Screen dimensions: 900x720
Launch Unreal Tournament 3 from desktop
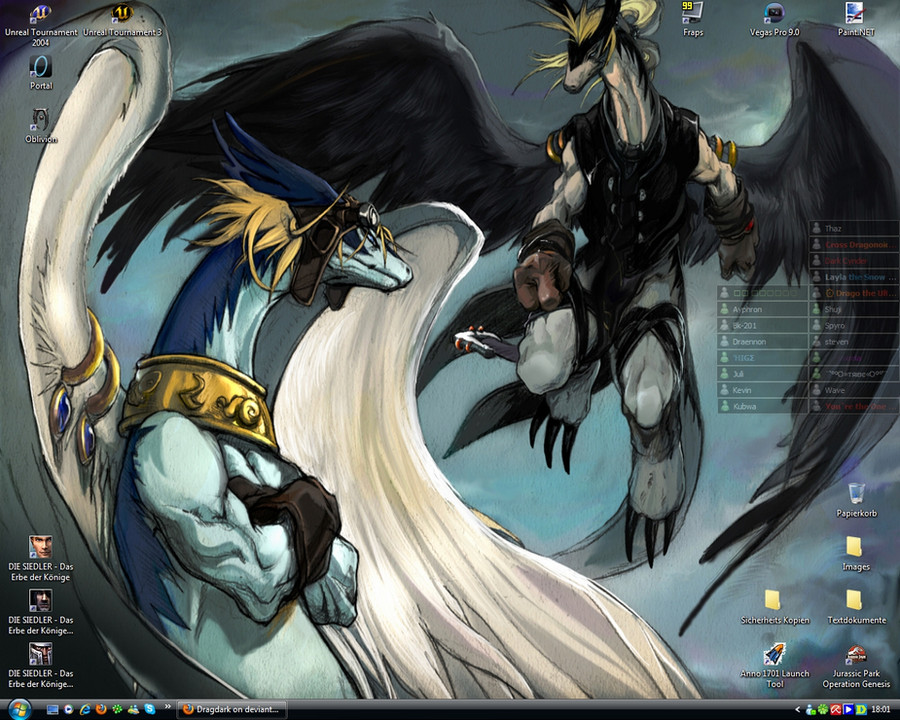122,21
